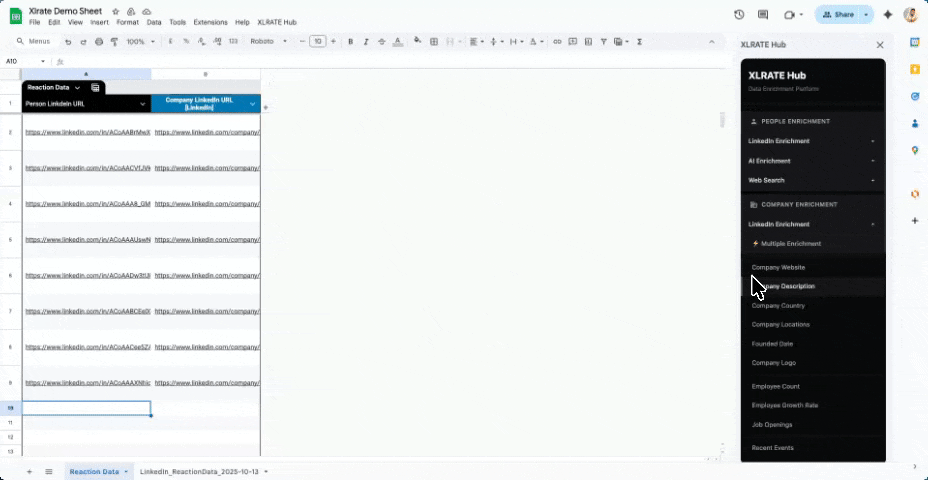Open the zoom level dropdown

pos(140,41)
